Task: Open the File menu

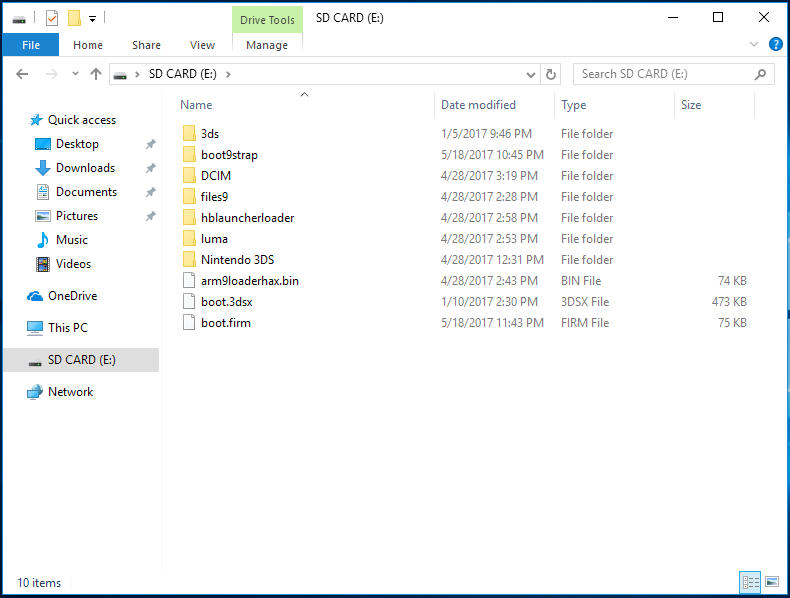Action: click(31, 45)
